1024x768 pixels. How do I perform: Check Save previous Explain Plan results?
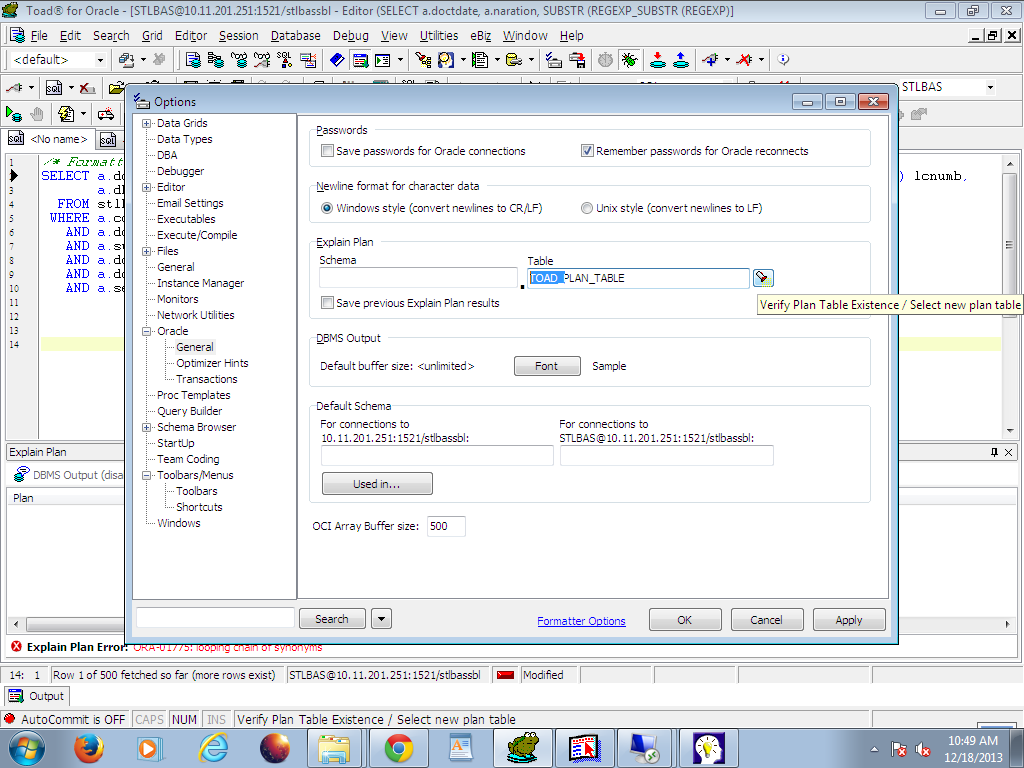coord(327,303)
